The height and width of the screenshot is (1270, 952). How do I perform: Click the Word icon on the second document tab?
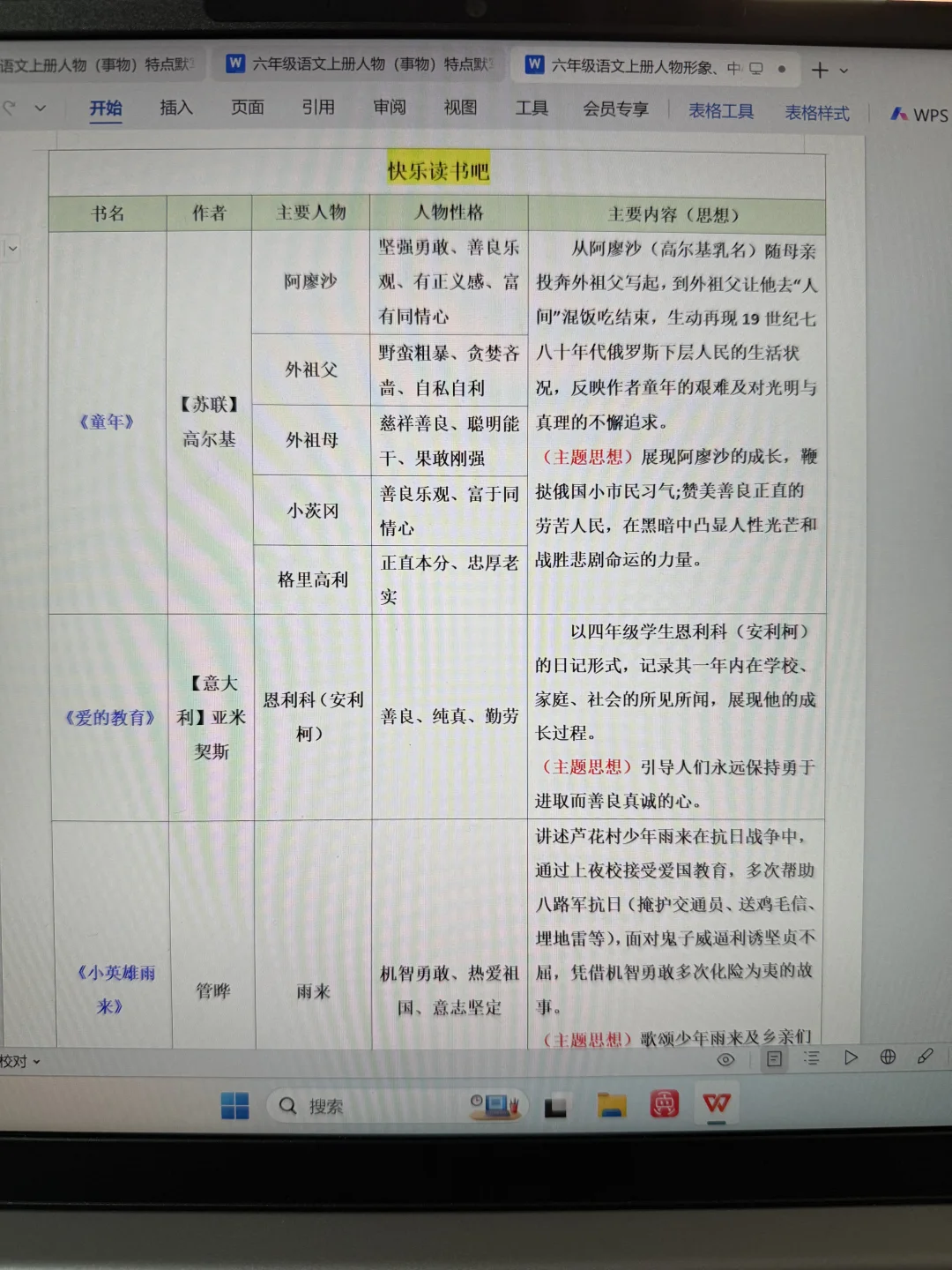pyautogui.click(x=234, y=63)
